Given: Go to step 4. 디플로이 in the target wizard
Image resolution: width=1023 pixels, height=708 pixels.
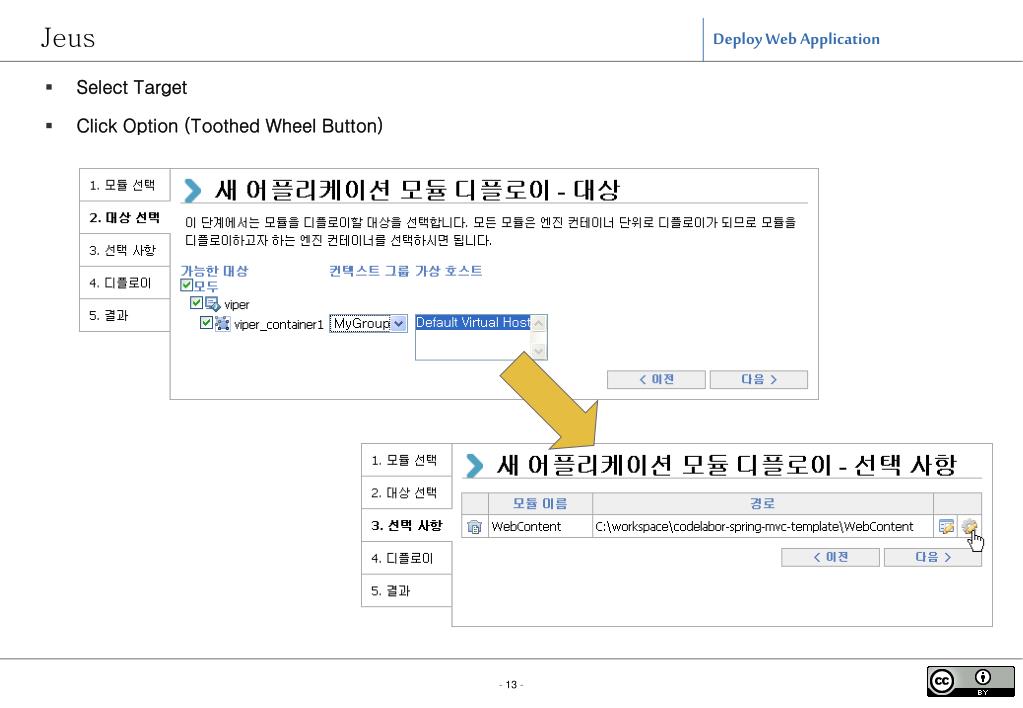Looking at the screenshot, I should pyautogui.click(x=125, y=283).
